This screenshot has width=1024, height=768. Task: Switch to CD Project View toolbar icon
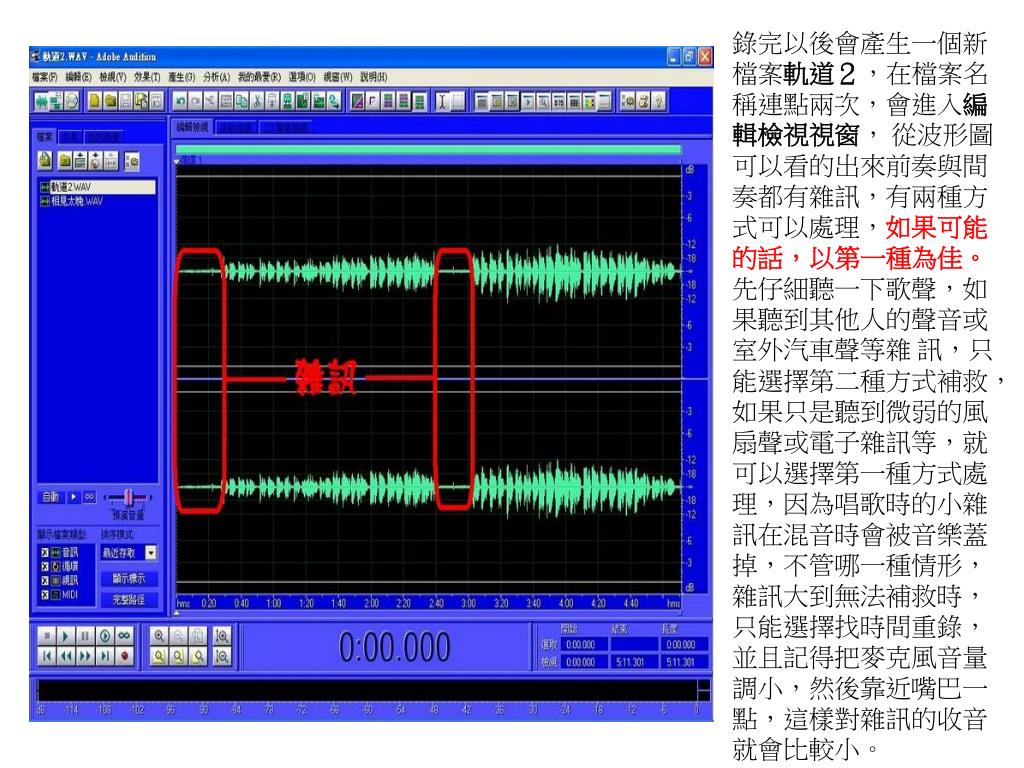(x=72, y=101)
